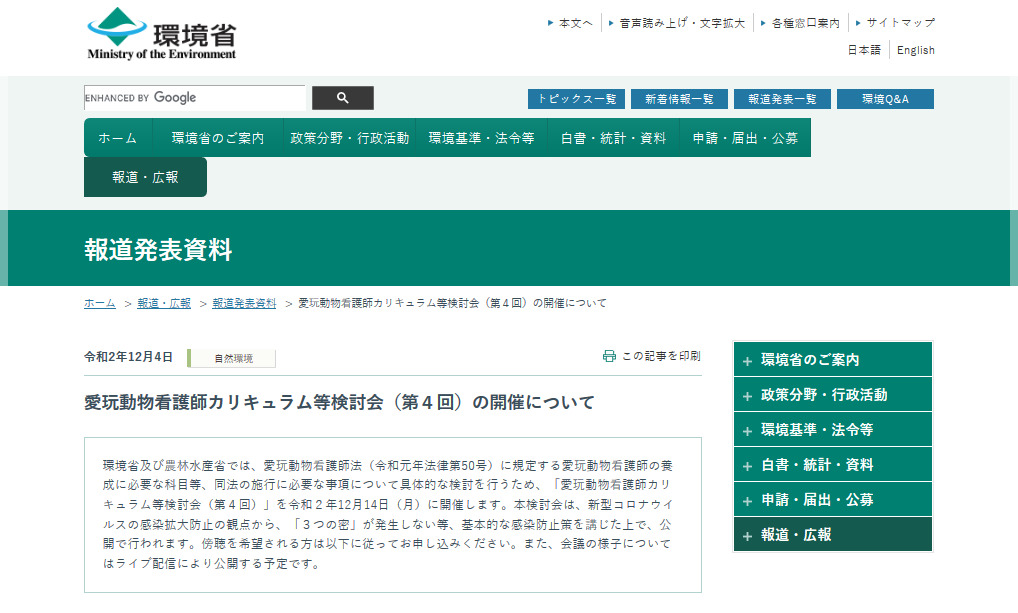Click the printer icon beside この記事を印刷
The height and width of the screenshot is (613, 1018).
609,355
